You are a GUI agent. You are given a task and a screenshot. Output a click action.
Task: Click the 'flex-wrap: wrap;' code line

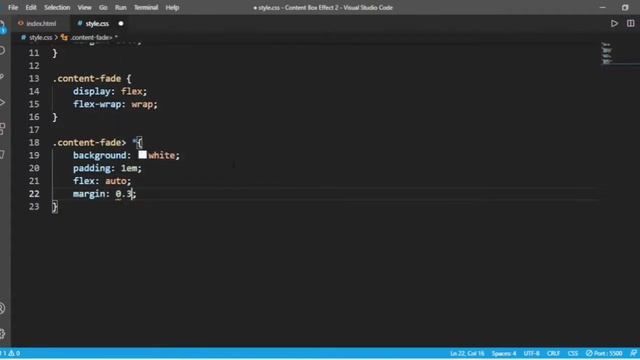click(x=115, y=104)
